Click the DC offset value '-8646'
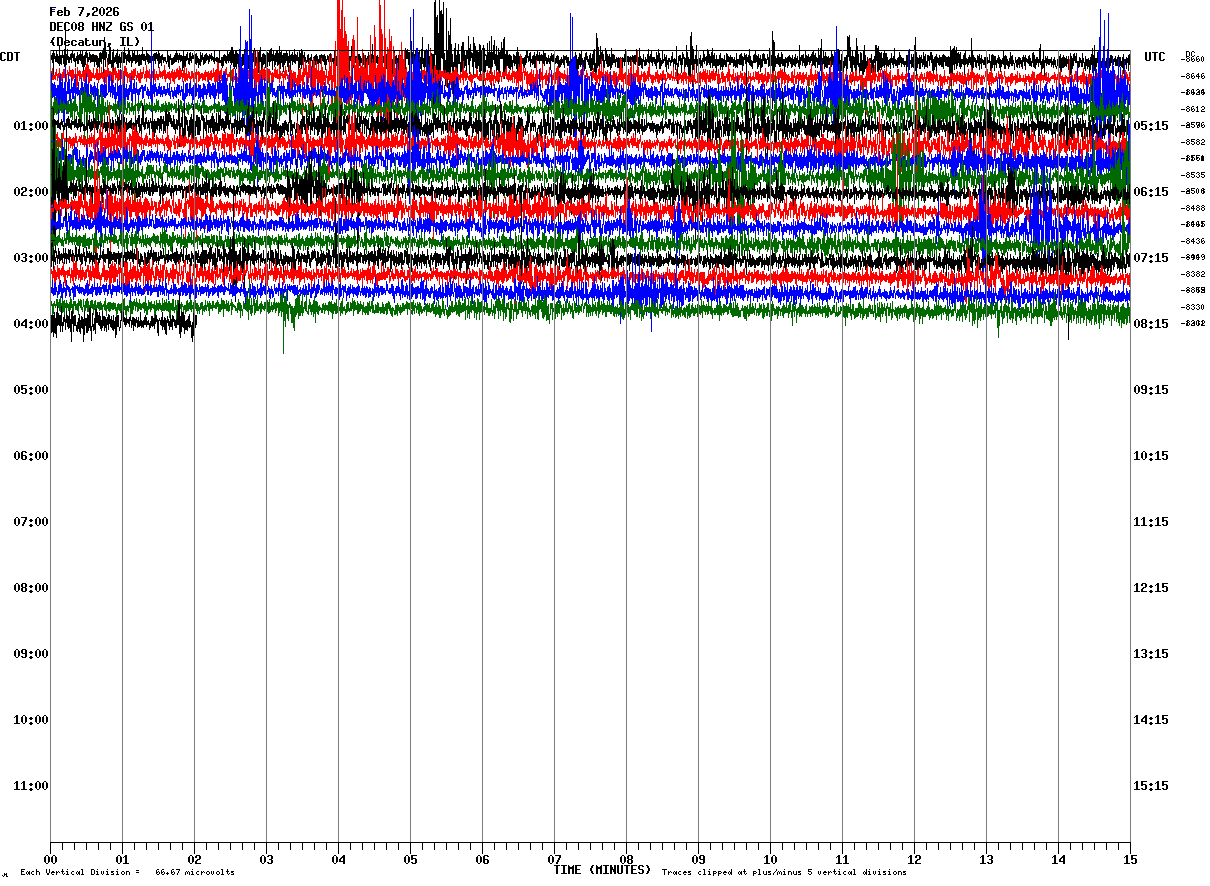The width and height of the screenshot is (1210, 886). click(1194, 76)
